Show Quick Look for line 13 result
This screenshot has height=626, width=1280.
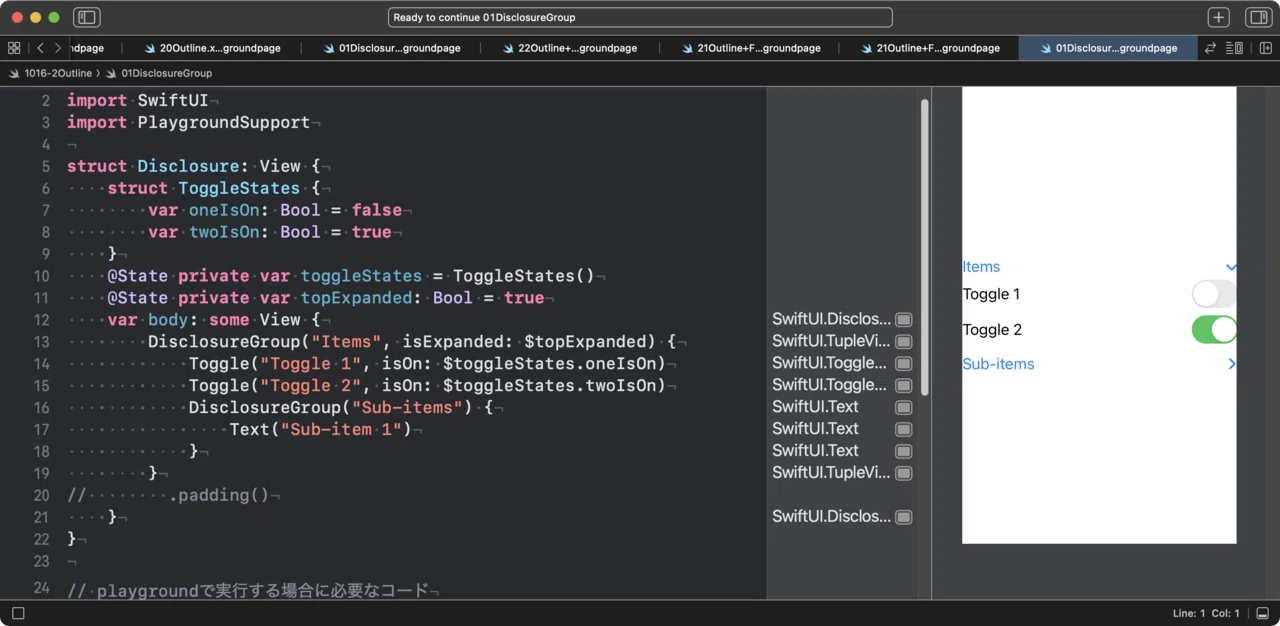tap(903, 342)
